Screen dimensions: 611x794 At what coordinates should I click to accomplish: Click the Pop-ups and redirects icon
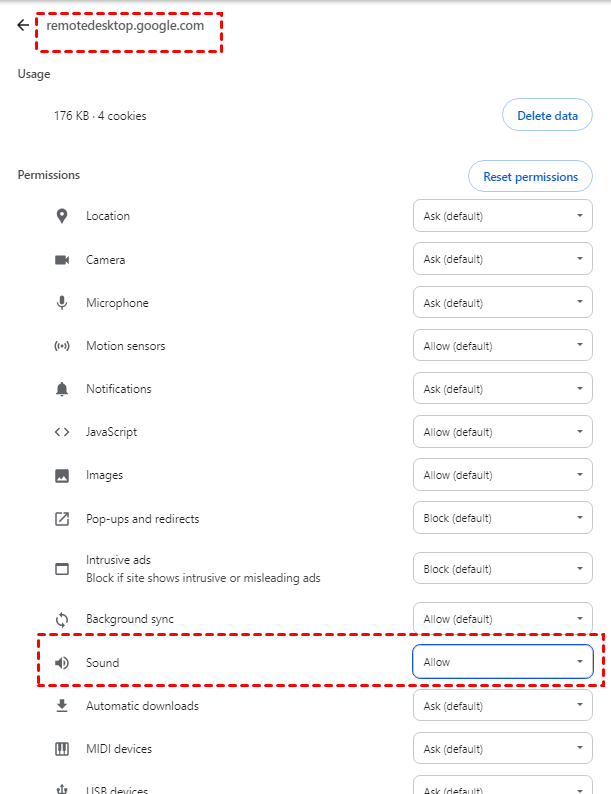(62, 519)
